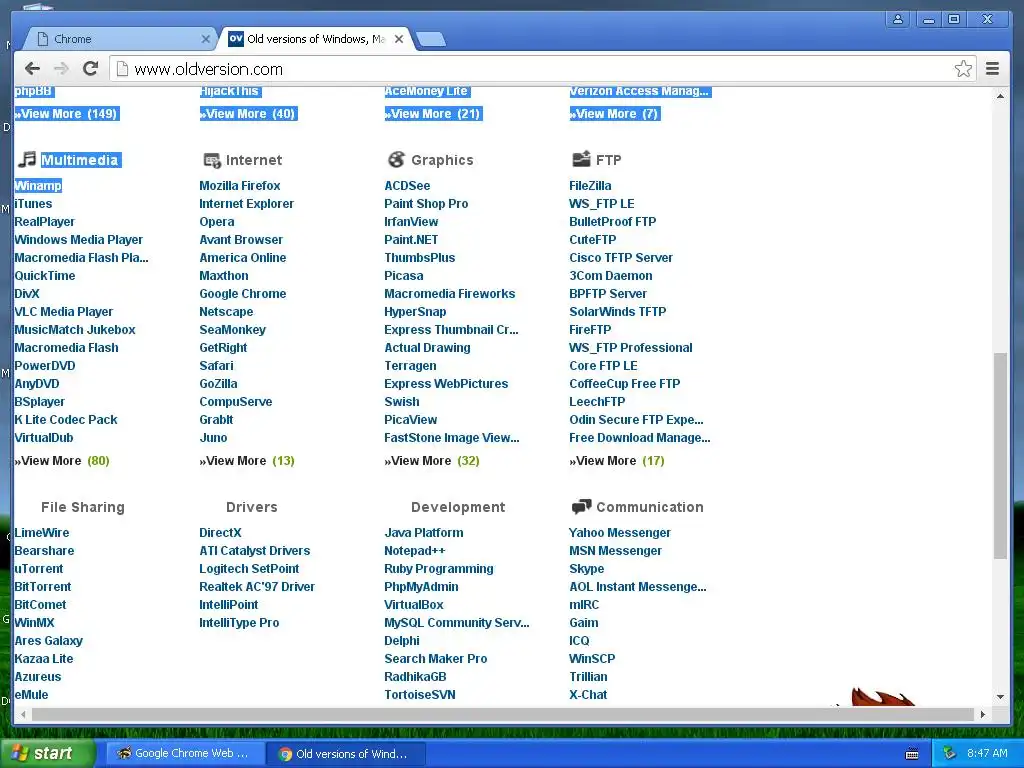Click the vertical scrollbar thumb
Screen dimensions: 1024x768
[x=1000, y=455]
